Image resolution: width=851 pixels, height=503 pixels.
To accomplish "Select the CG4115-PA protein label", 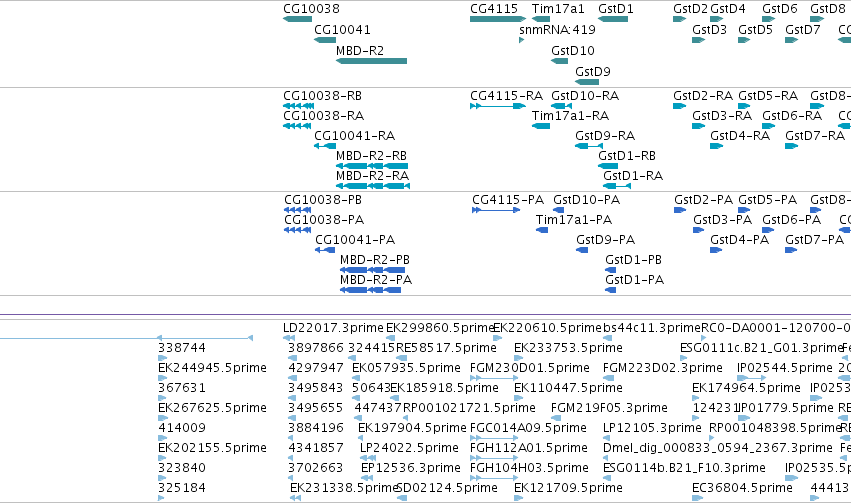I will [x=508, y=200].
